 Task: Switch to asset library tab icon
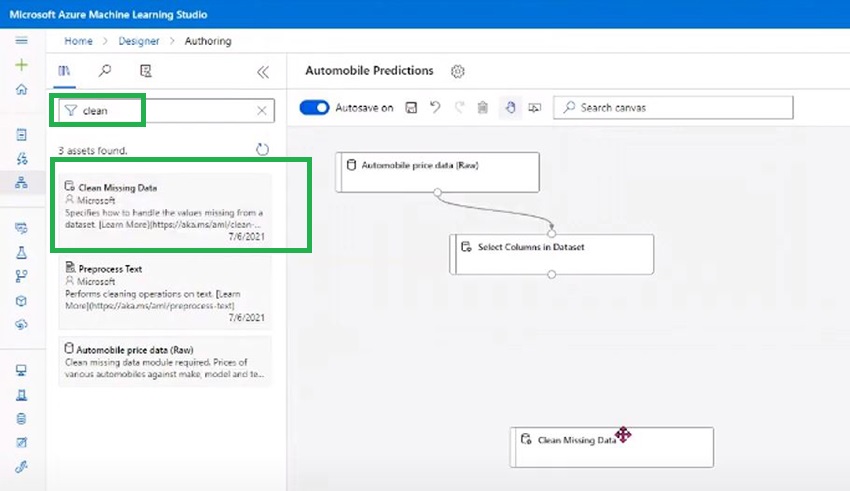point(64,71)
